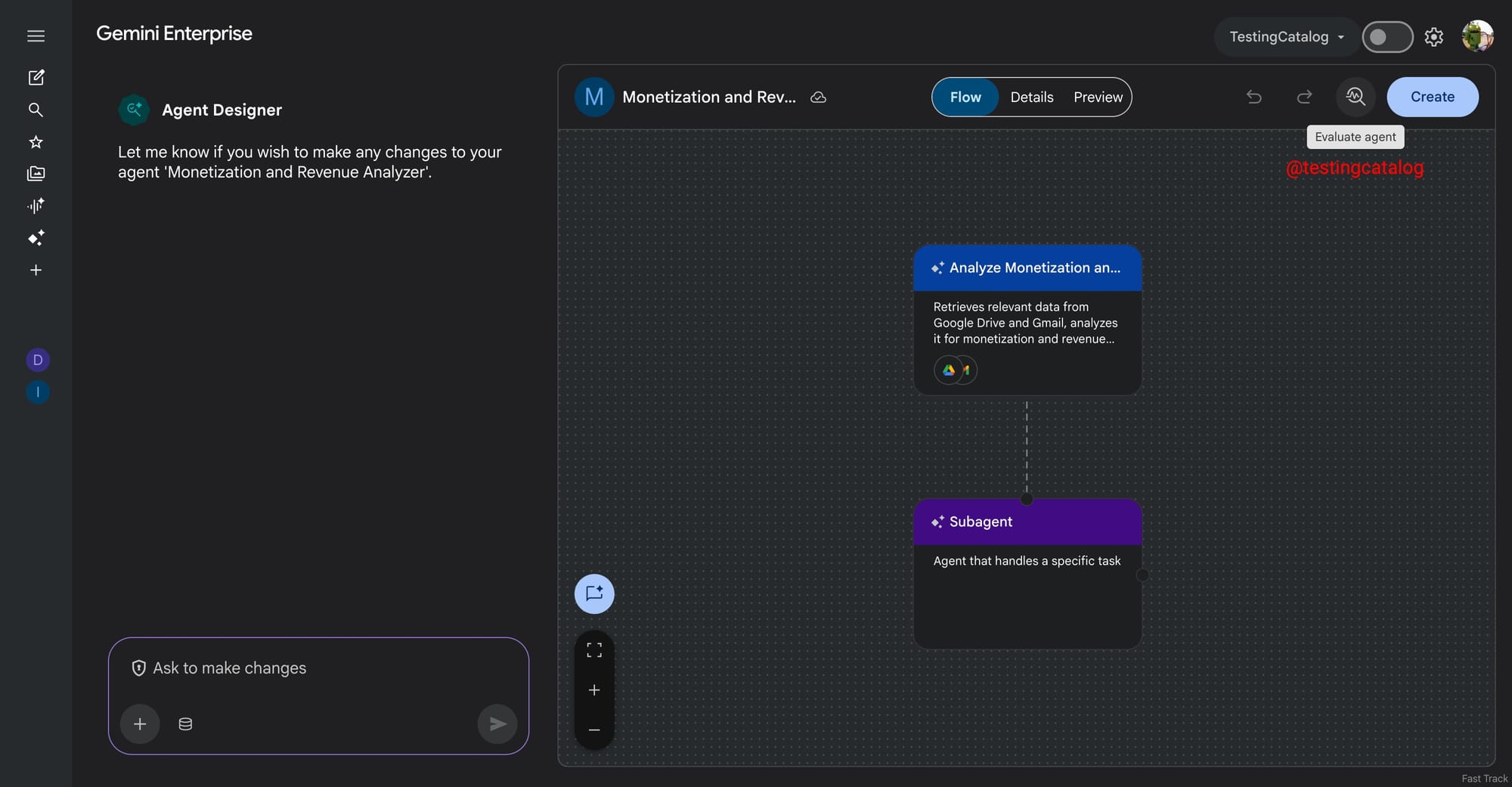
Task: Click the Create button
Action: (1432, 97)
